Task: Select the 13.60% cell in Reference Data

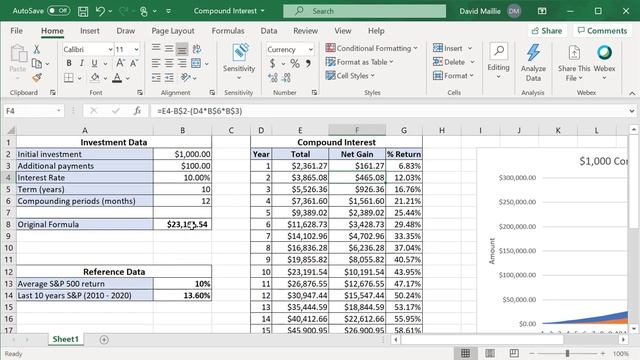Action: pos(182,296)
